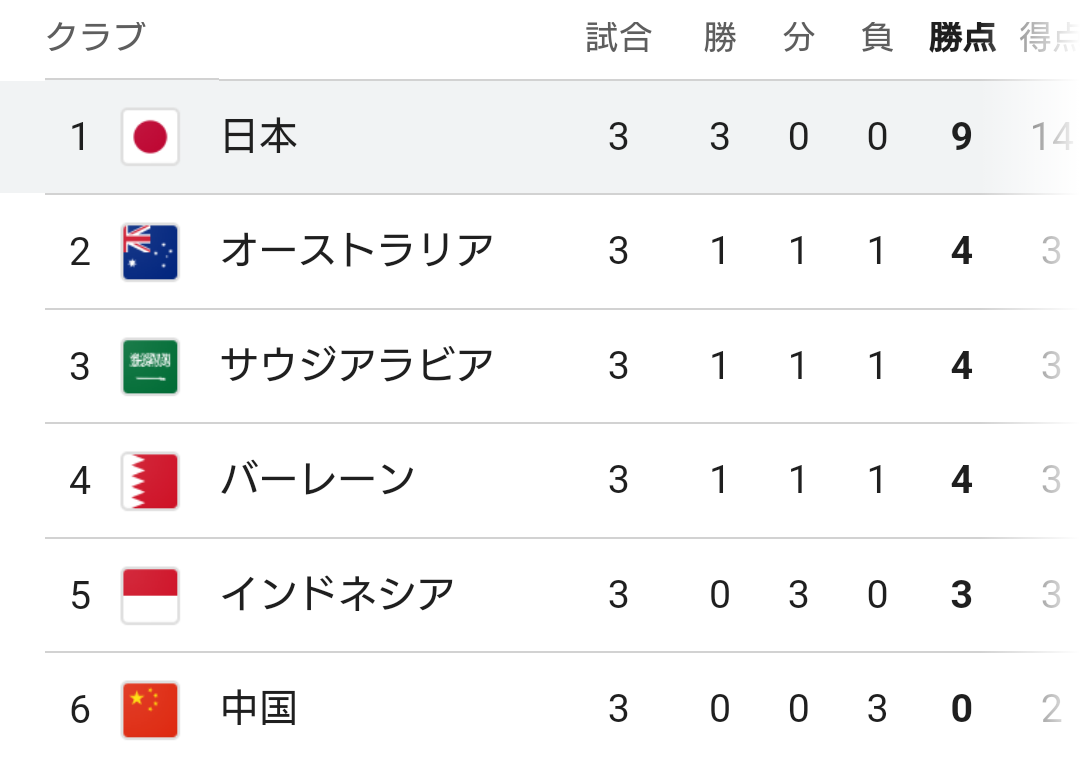Image resolution: width=1080 pixels, height=768 pixels.
Task: Open the オーストラリア team link
Action: (x=357, y=251)
